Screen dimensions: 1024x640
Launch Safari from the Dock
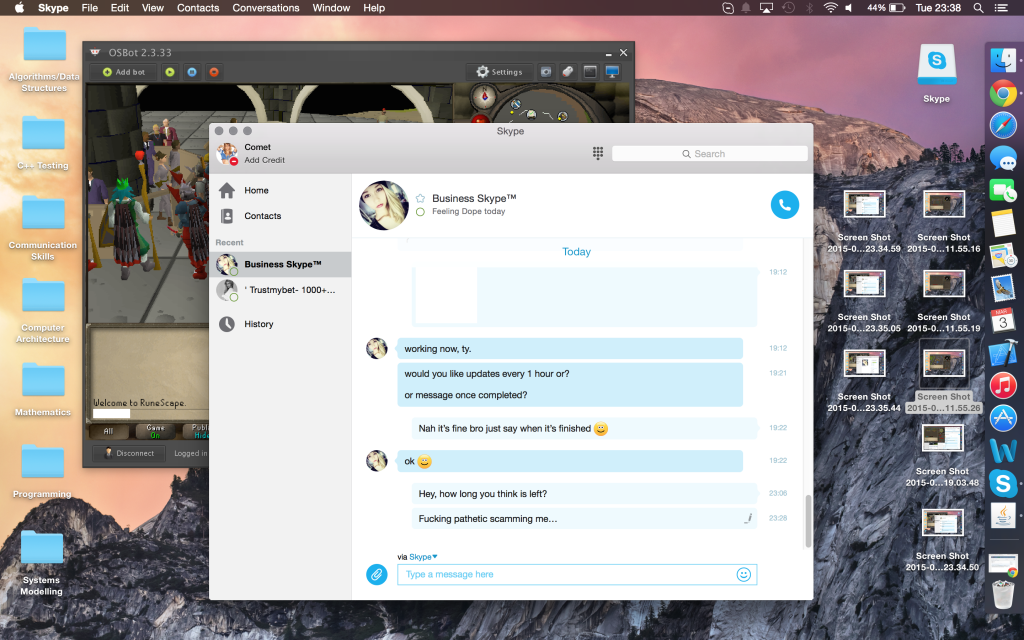click(1003, 125)
